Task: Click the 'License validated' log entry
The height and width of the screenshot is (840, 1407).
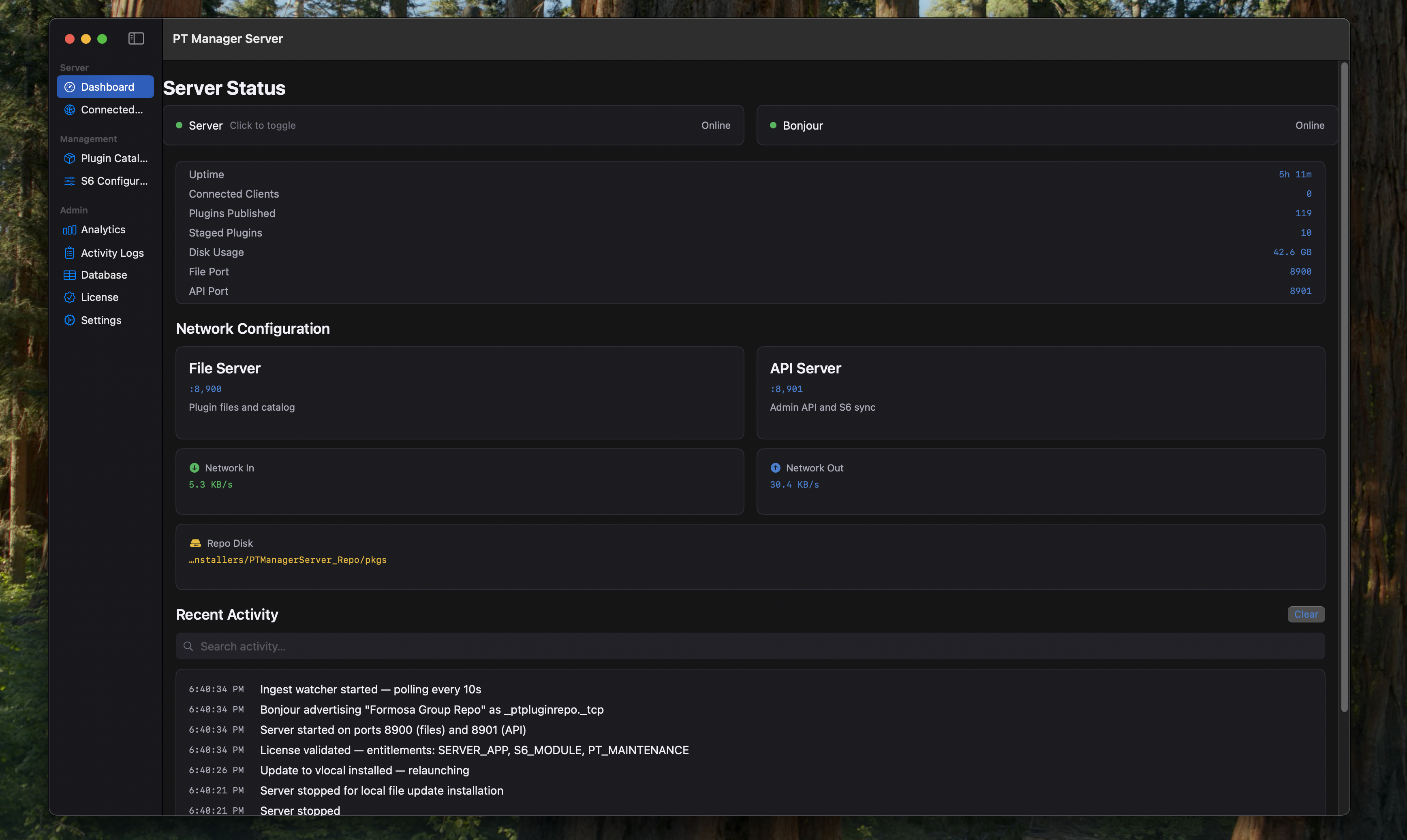Action: (474, 750)
